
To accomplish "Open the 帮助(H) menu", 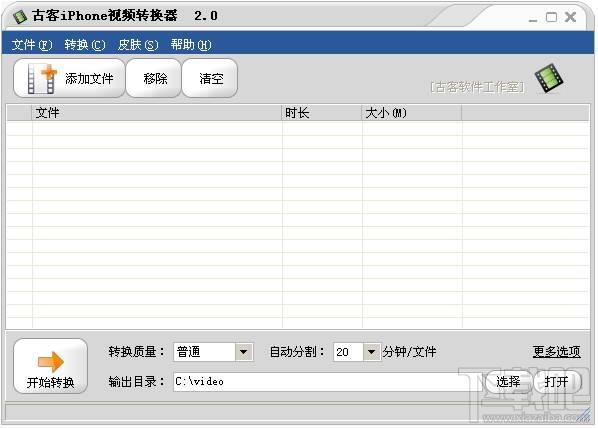I will 191,45.
